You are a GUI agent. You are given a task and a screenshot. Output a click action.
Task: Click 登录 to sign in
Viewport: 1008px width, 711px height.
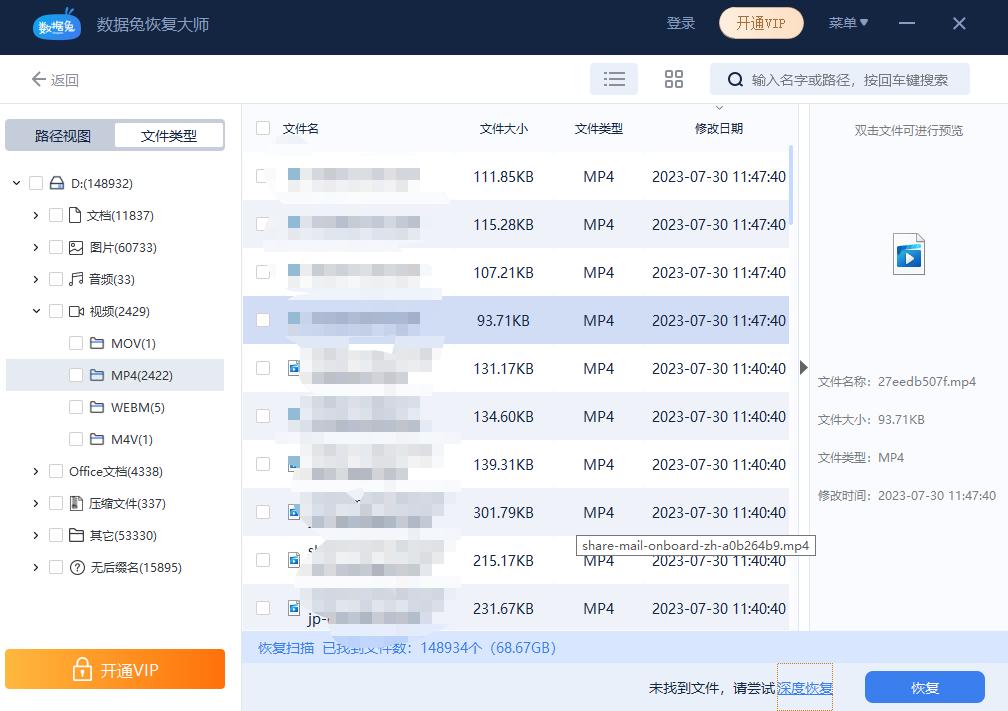click(681, 22)
